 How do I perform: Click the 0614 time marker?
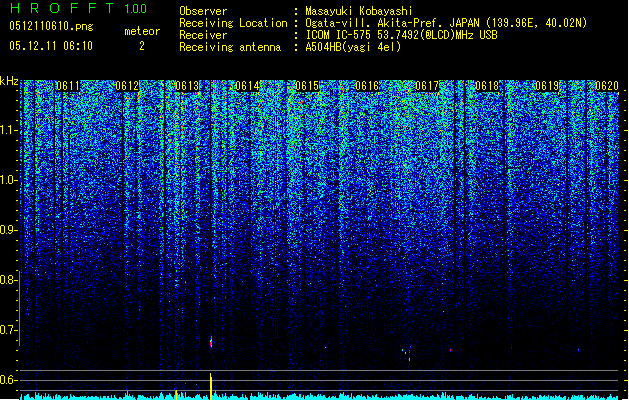tap(247, 86)
